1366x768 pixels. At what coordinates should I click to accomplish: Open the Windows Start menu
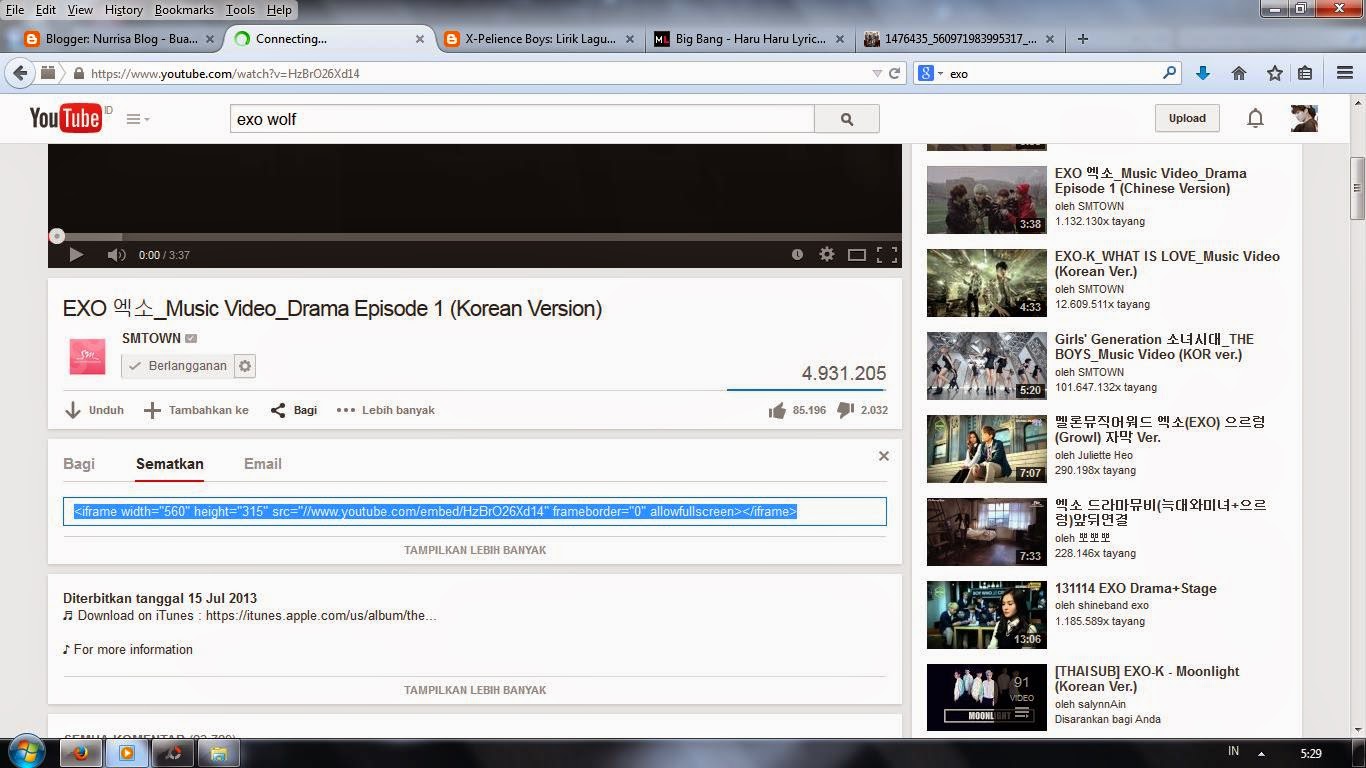coord(27,752)
